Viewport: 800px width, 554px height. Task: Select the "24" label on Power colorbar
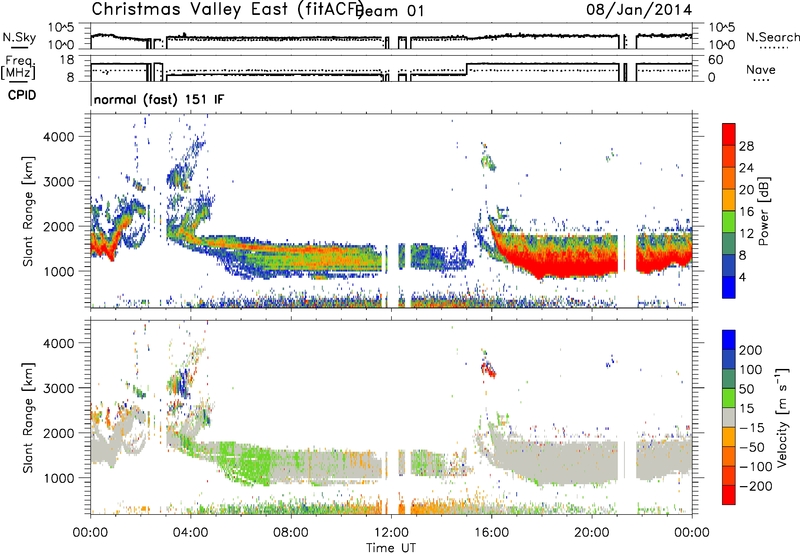click(746, 168)
